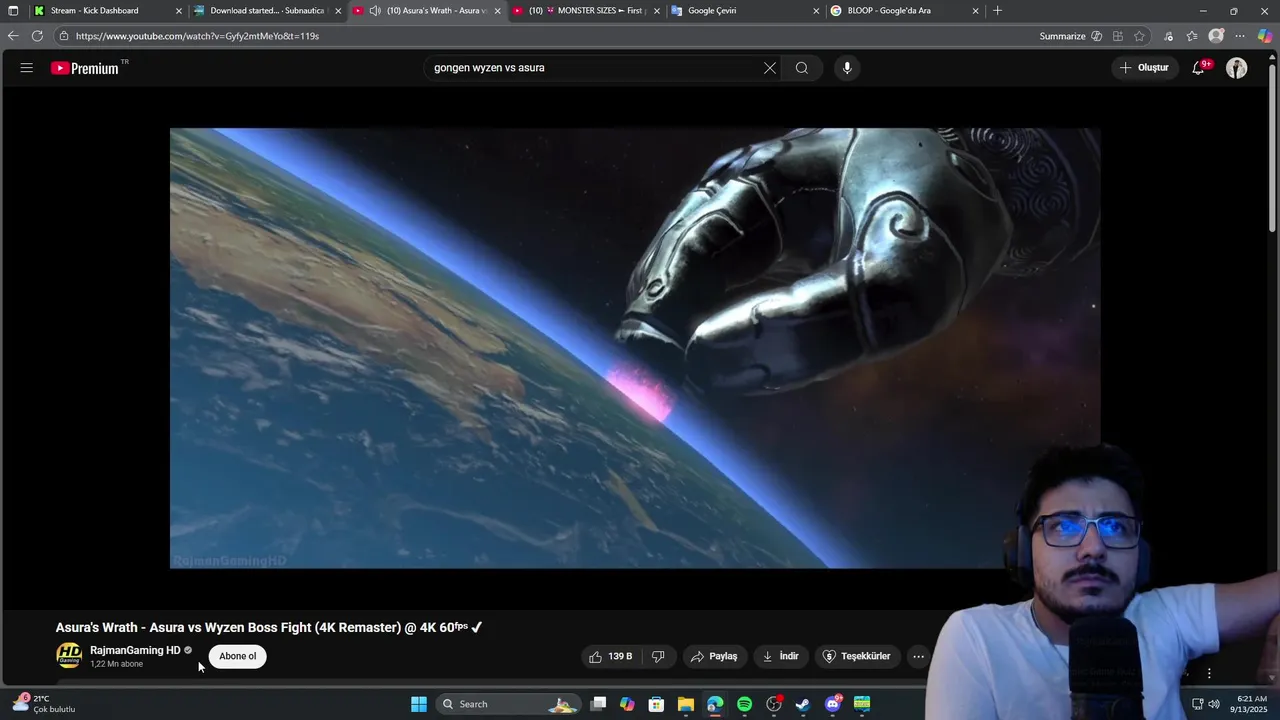Viewport: 1280px width, 720px height.
Task: Like the video with thumbs-up
Action: click(611, 656)
